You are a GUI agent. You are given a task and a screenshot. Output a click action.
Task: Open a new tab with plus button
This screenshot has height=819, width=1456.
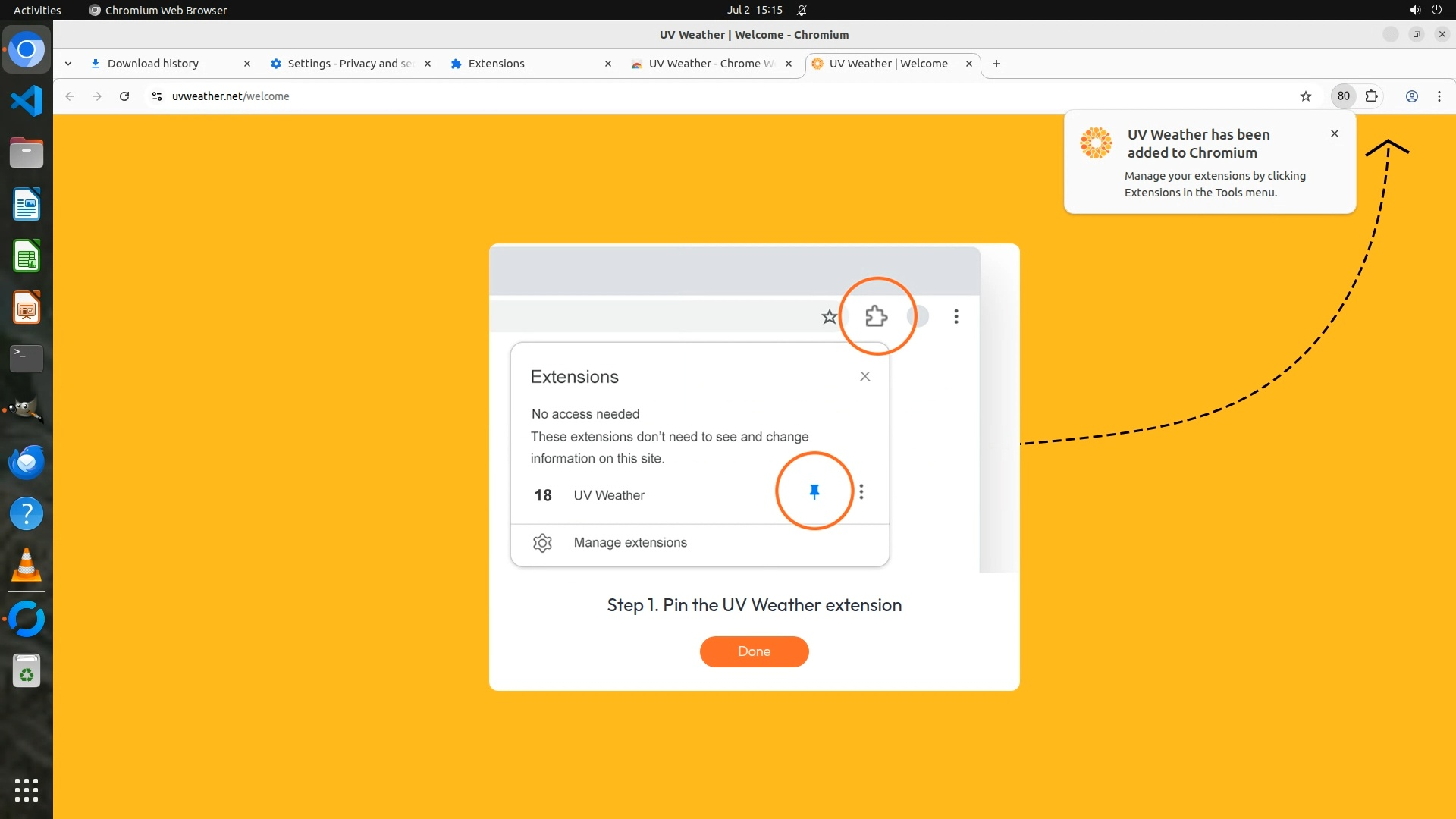point(996,64)
